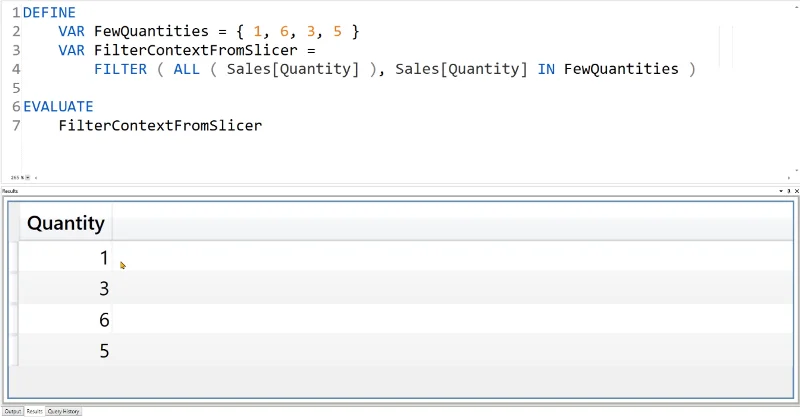Select the result cell with value 5
800x417 pixels.
66,351
